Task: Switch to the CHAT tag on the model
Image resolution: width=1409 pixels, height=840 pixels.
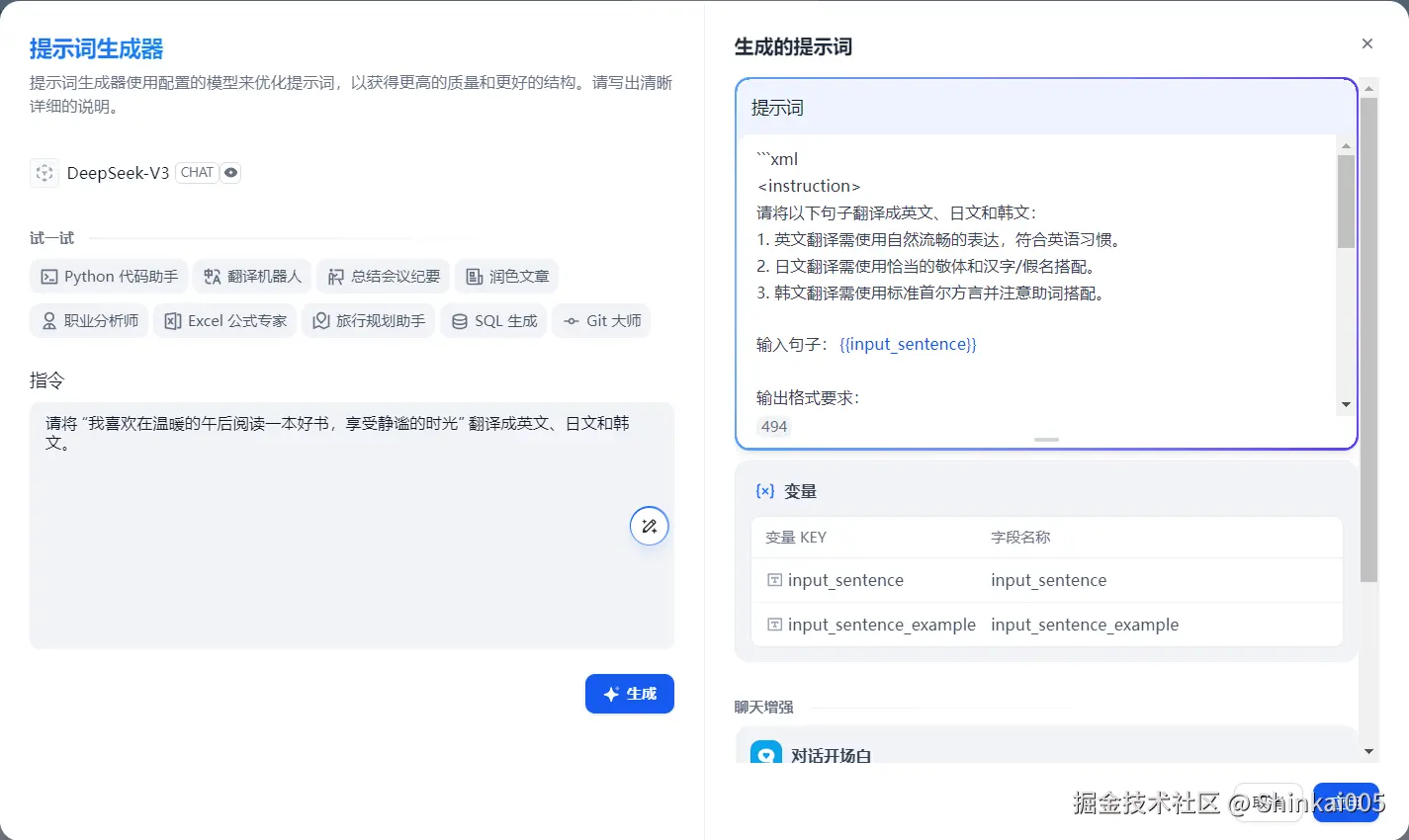Action: click(196, 172)
